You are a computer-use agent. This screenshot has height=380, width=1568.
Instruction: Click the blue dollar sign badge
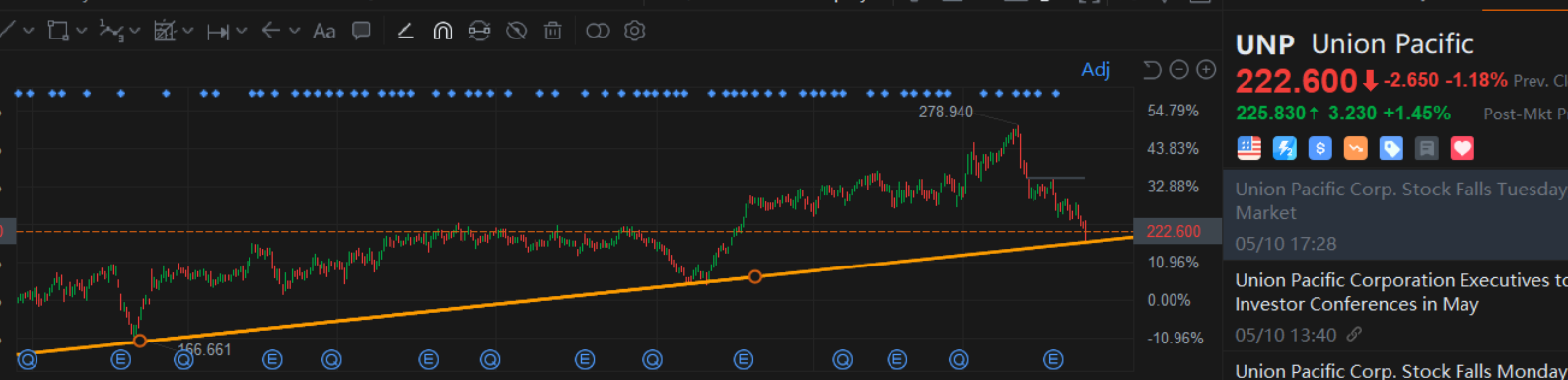[1320, 148]
